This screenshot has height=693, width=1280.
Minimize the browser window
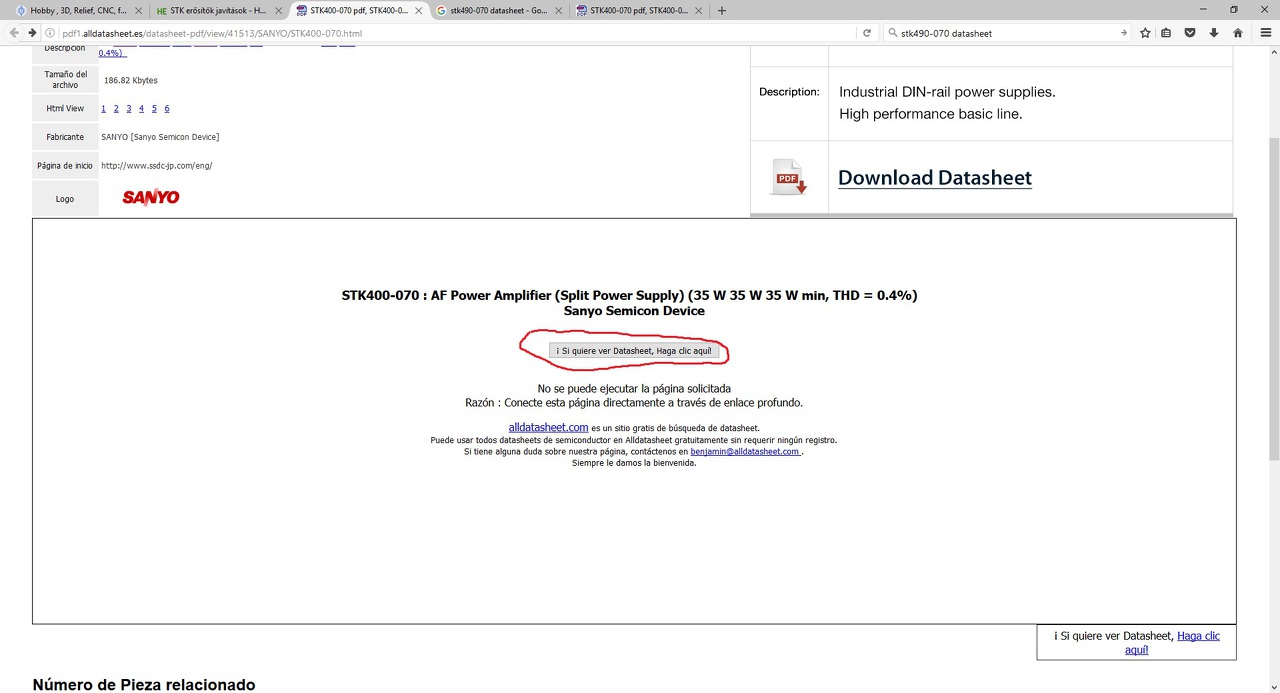point(1205,10)
